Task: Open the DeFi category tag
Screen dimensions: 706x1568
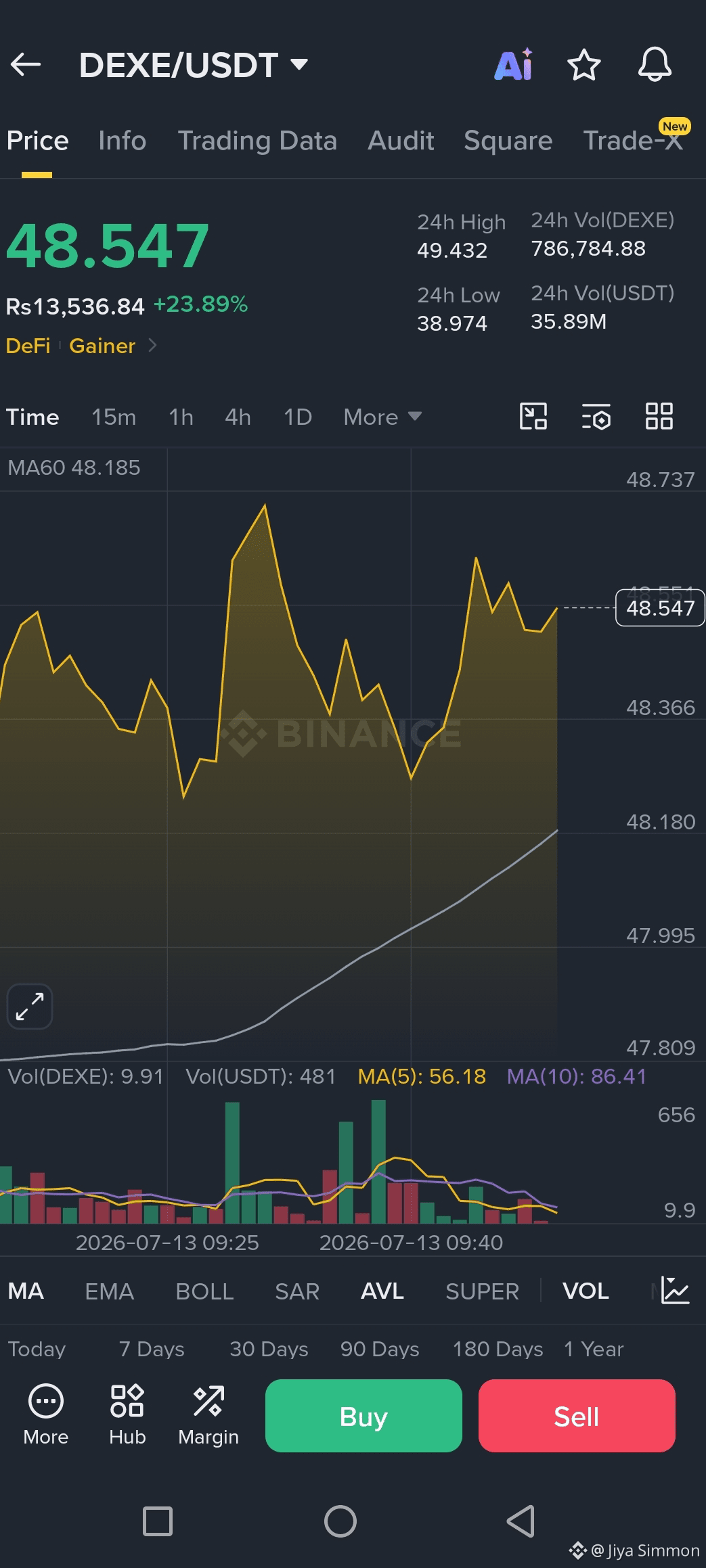Action: click(x=28, y=346)
